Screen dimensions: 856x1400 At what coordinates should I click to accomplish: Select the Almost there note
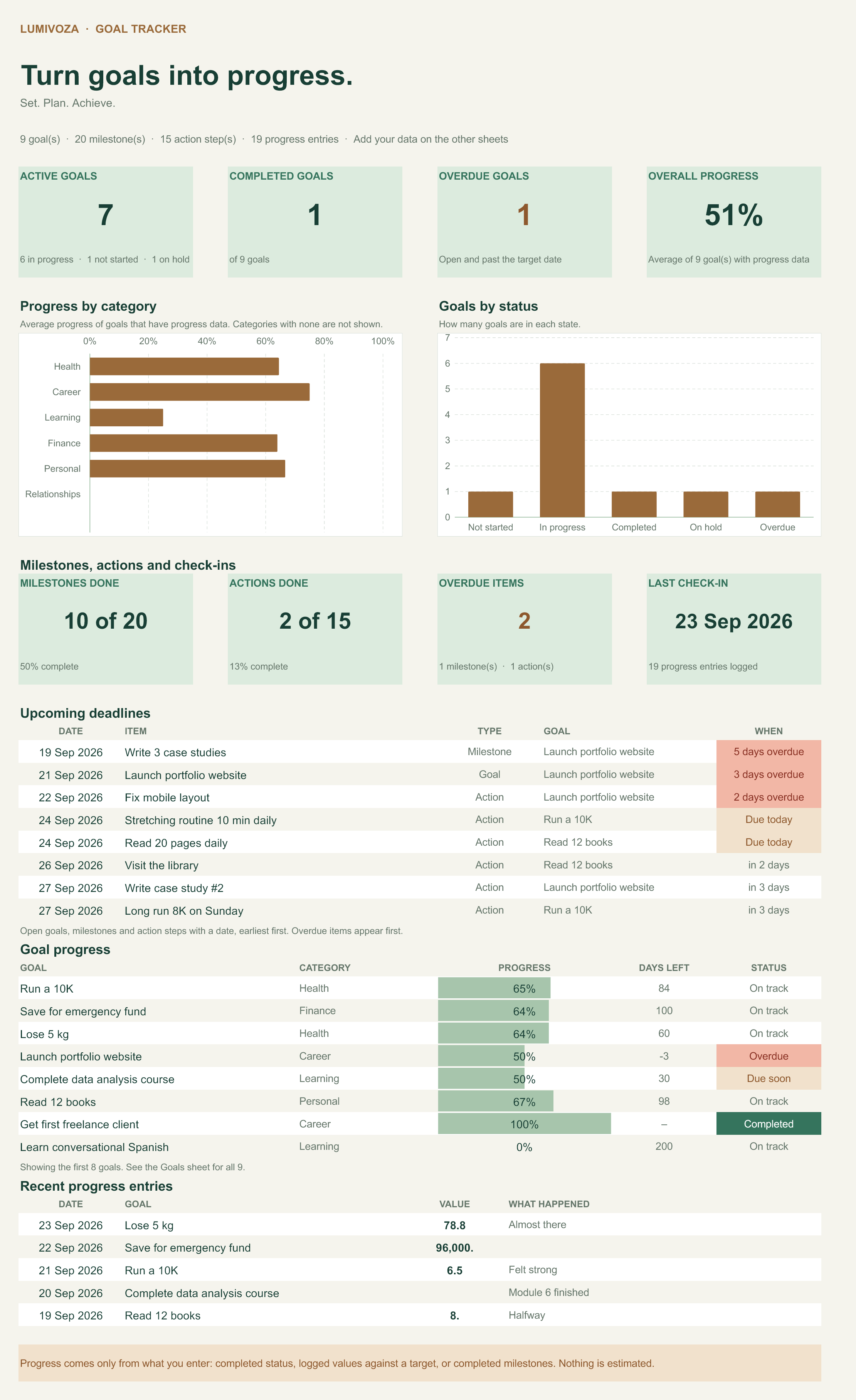pyautogui.click(x=537, y=1225)
